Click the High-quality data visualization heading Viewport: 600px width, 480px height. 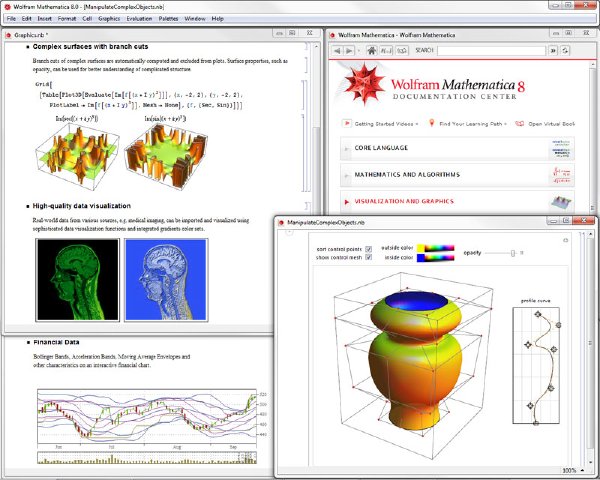click(x=82, y=206)
